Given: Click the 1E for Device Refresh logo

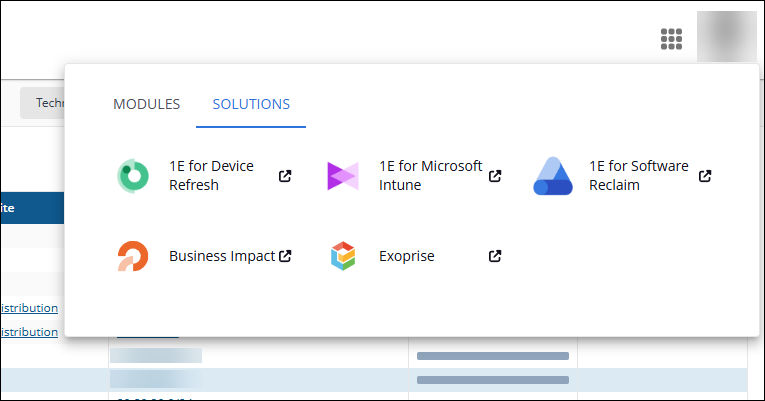Looking at the screenshot, I should (132, 176).
